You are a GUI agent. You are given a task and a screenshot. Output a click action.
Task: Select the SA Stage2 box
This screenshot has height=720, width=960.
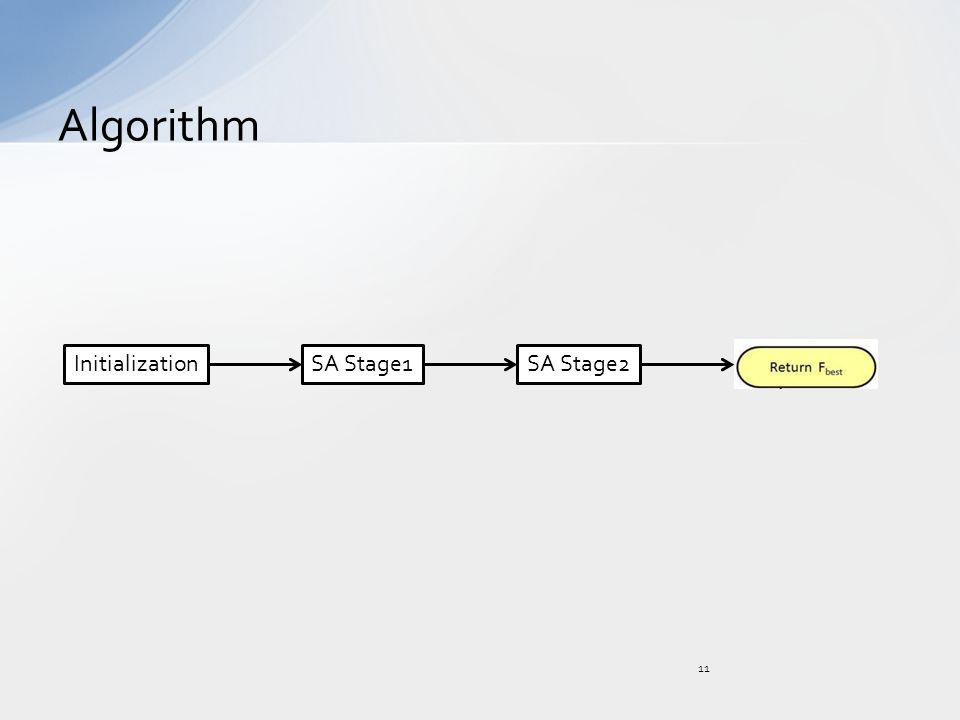point(579,364)
